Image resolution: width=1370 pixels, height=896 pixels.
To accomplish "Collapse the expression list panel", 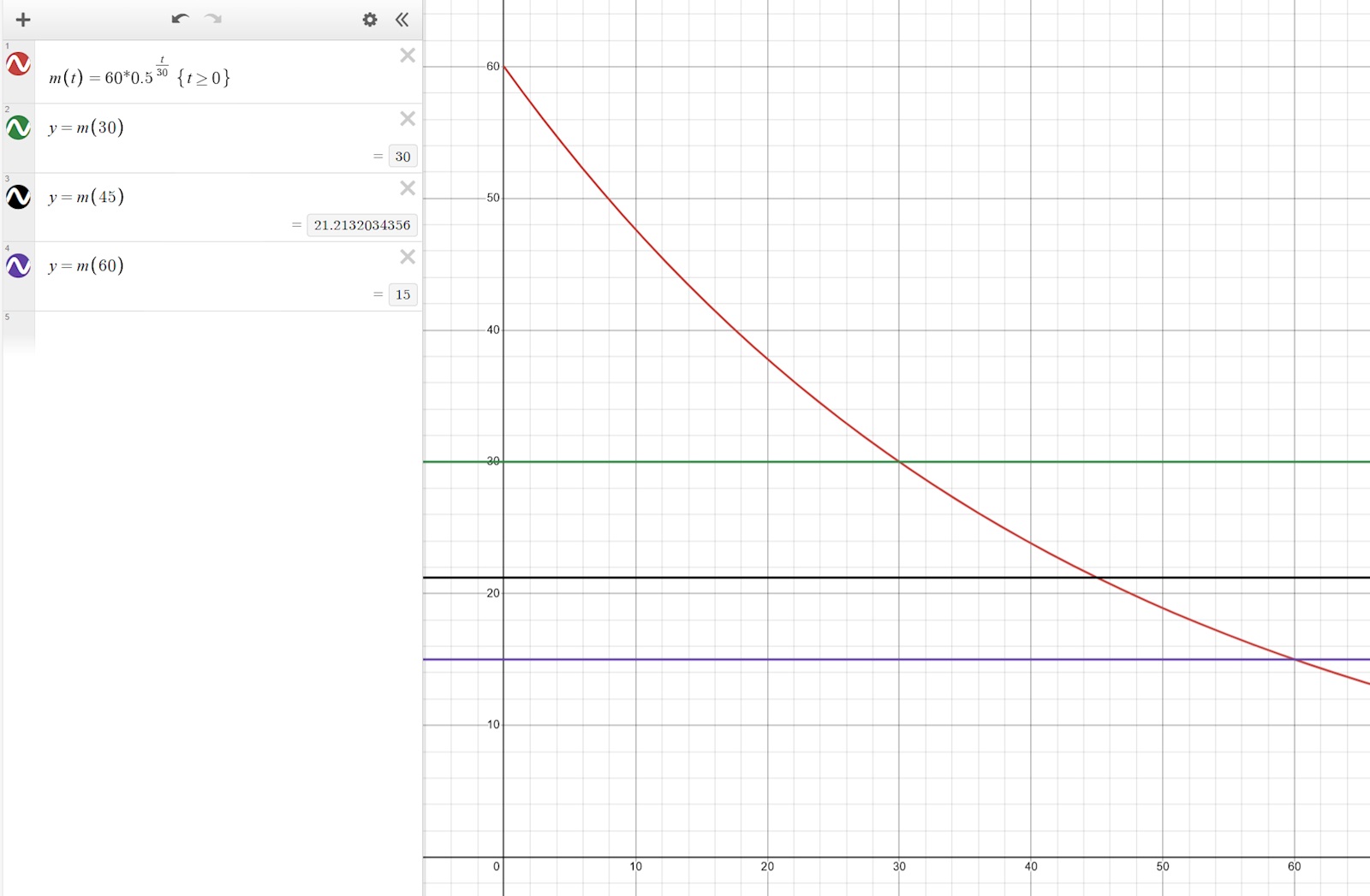I will (x=402, y=20).
